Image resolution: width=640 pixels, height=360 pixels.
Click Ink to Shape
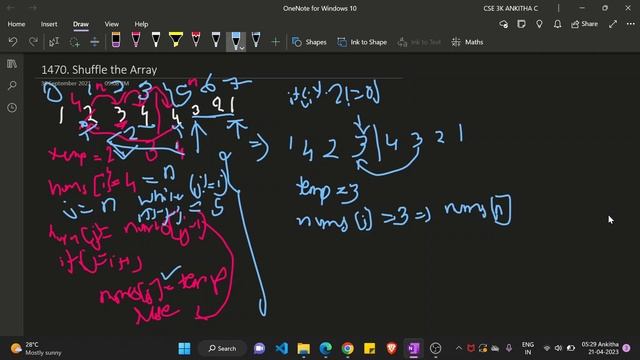[362, 42]
